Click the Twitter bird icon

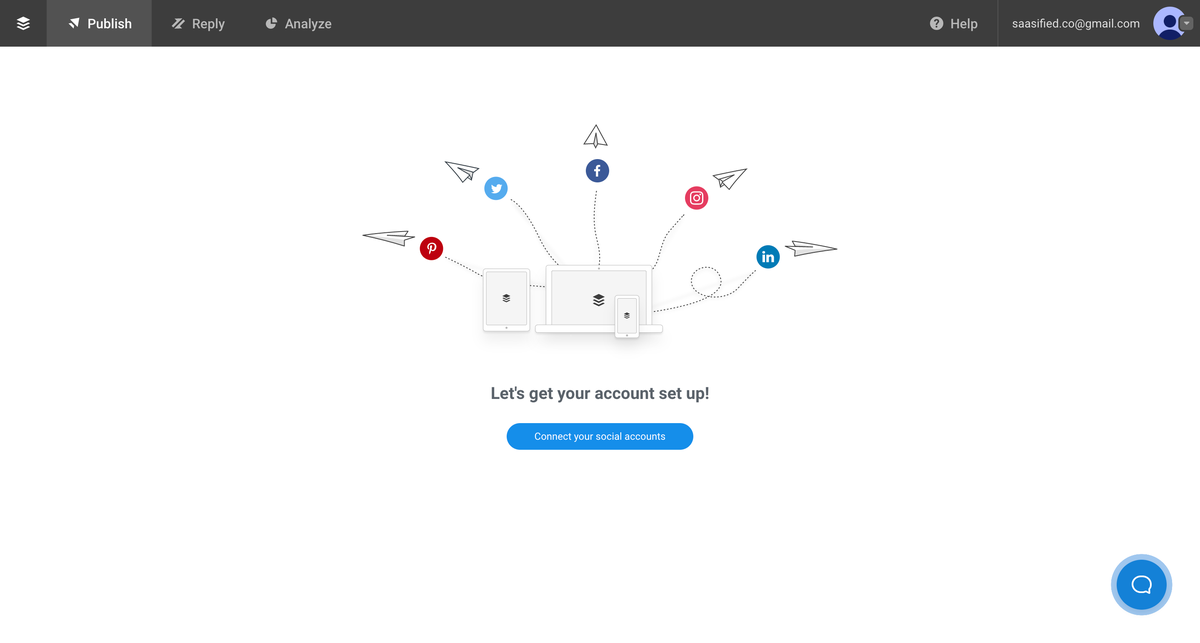click(496, 188)
